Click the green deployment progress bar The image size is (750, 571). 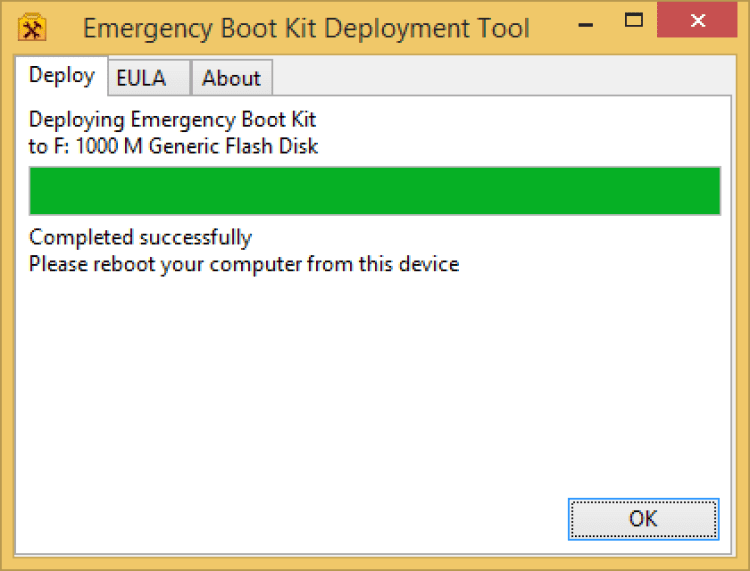(x=374, y=191)
